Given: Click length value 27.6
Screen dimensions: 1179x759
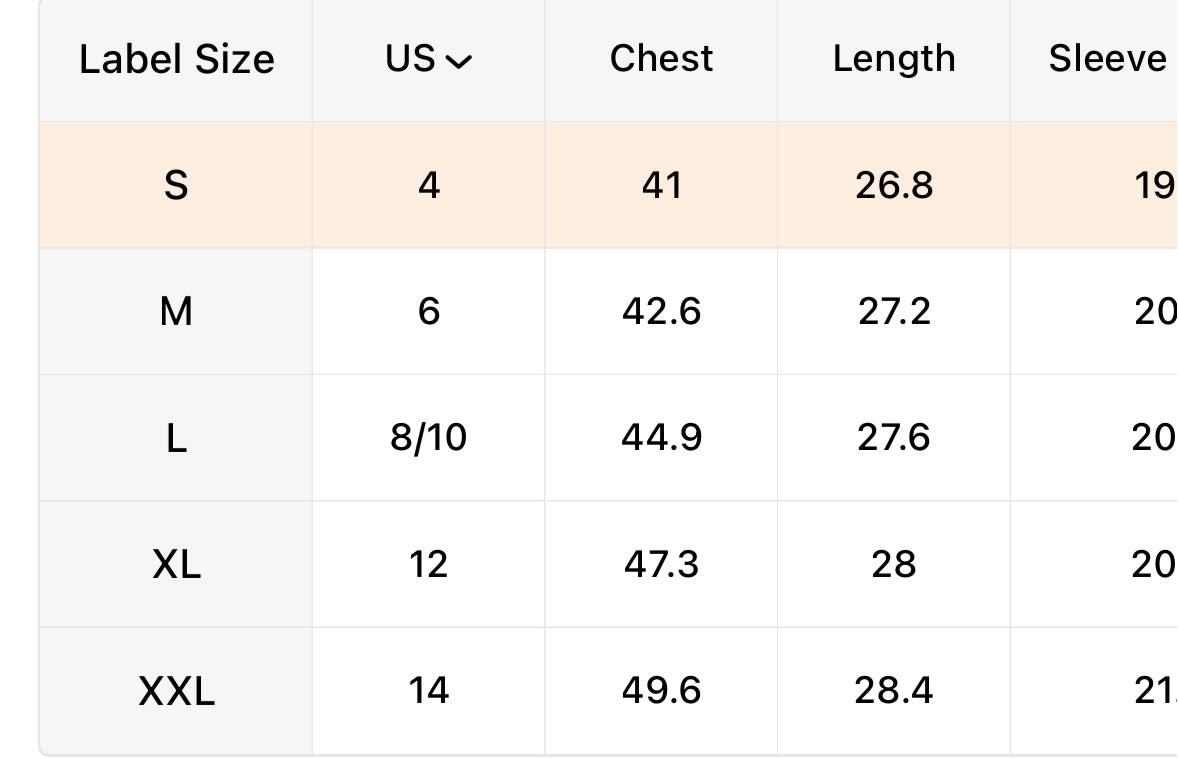Looking at the screenshot, I should [894, 438].
